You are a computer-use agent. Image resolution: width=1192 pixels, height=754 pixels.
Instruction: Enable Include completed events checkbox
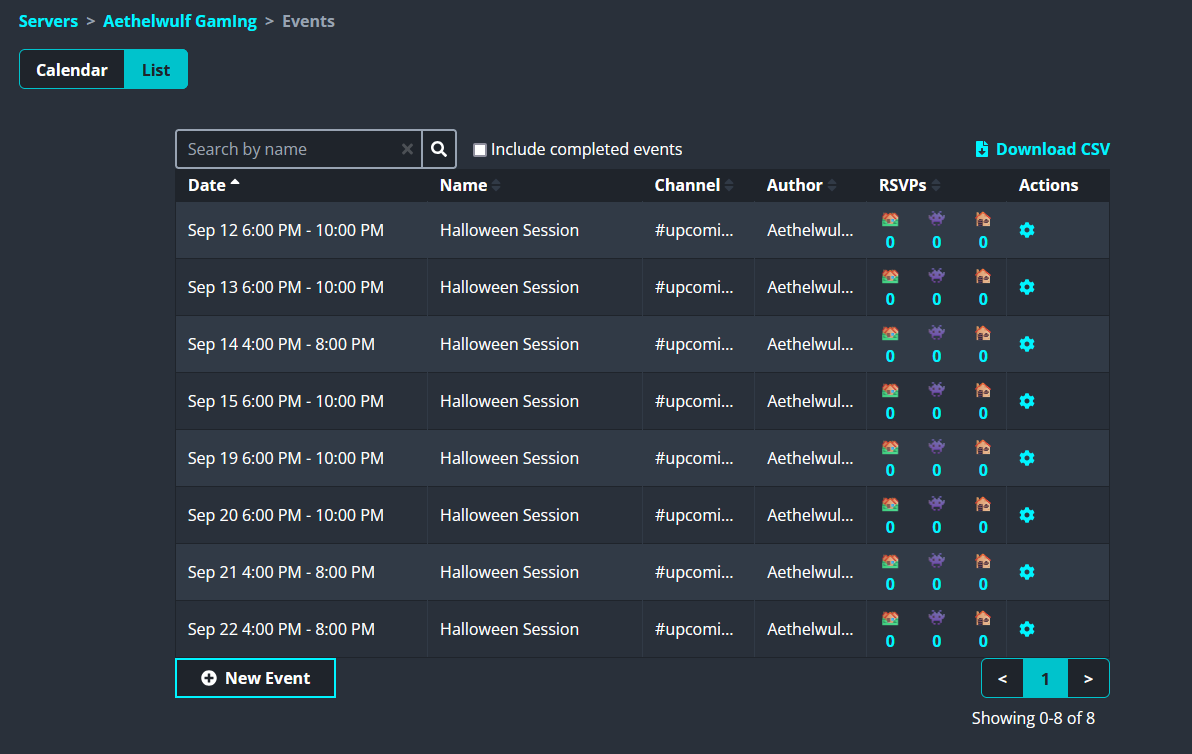point(480,150)
